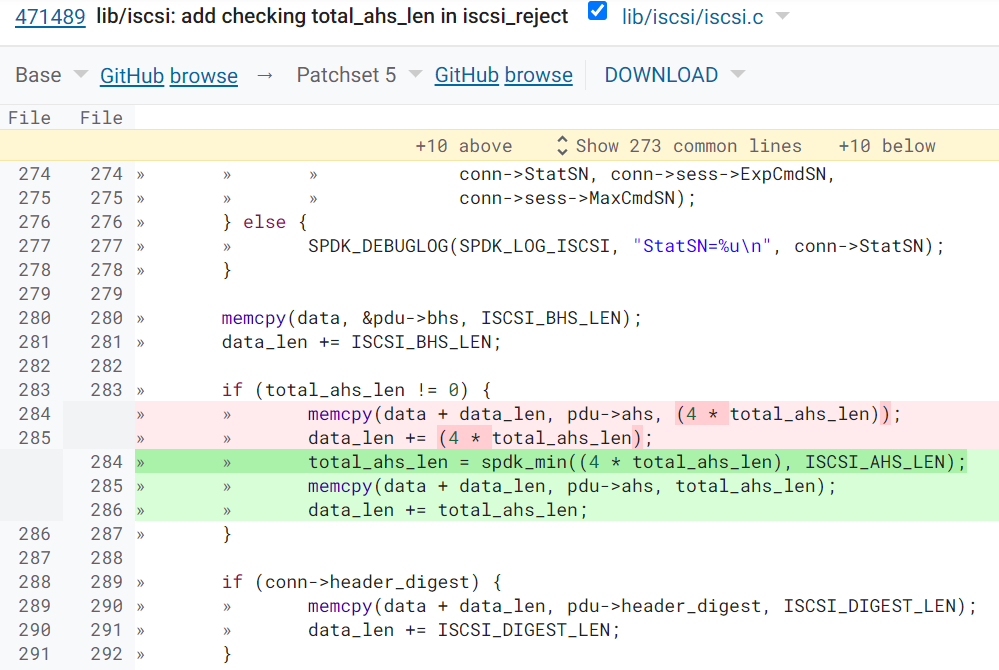Click the expand arrows icon before Show 273

(562, 146)
